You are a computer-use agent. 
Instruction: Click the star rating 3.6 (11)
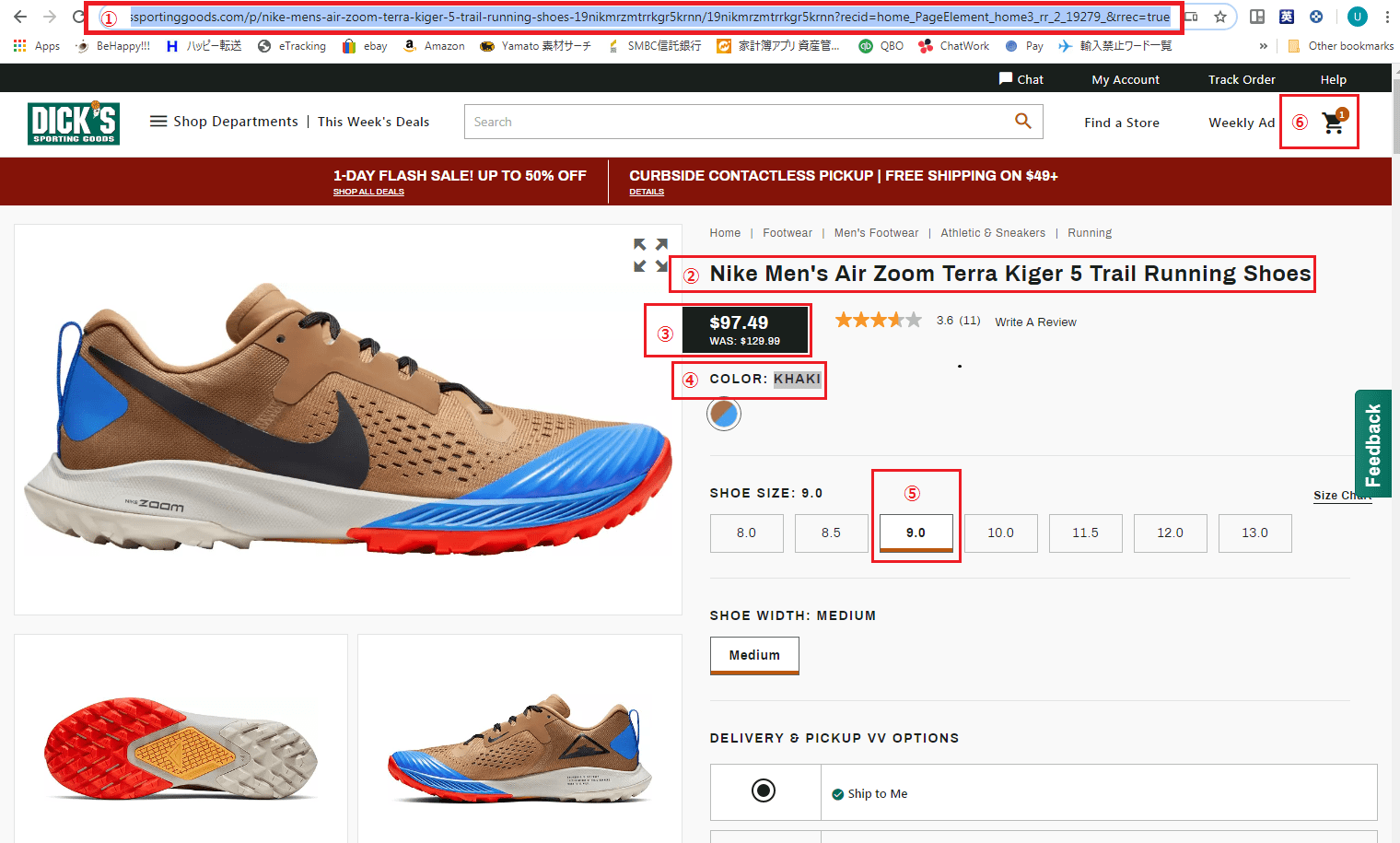click(x=907, y=321)
